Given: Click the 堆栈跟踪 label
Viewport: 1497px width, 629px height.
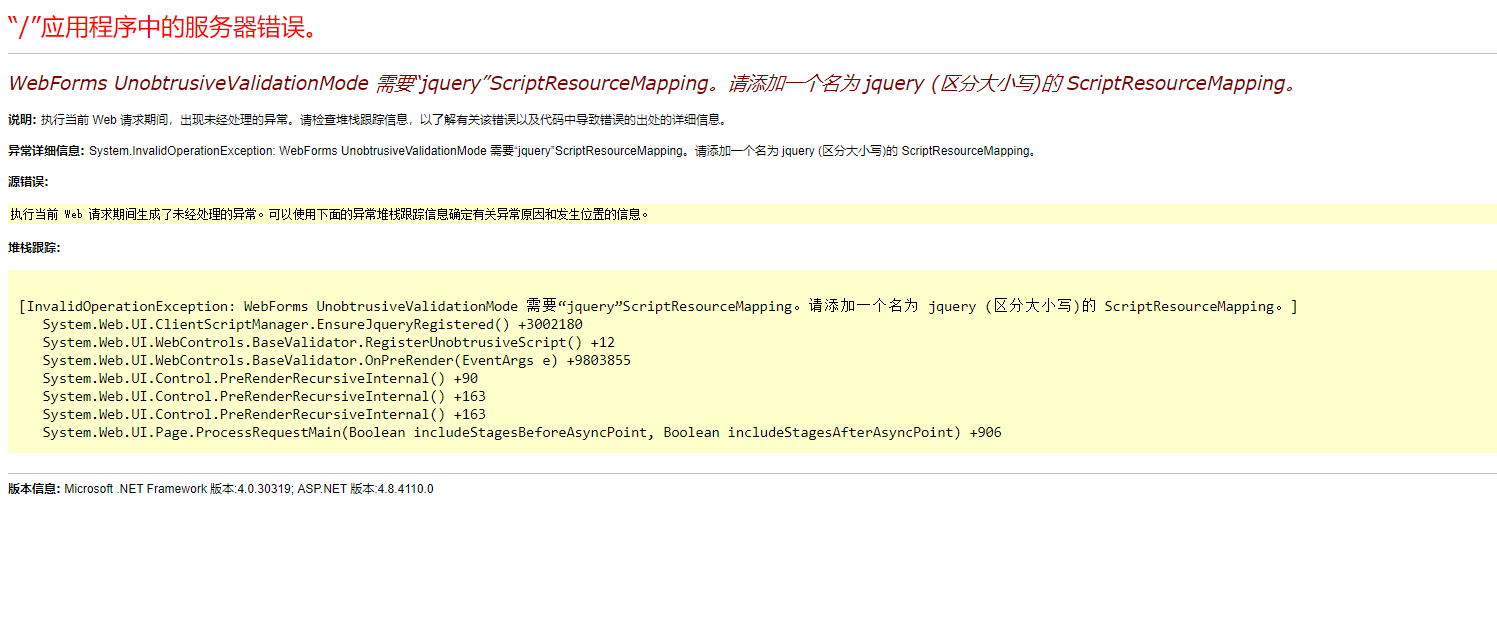Looking at the screenshot, I should [x=34, y=248].
